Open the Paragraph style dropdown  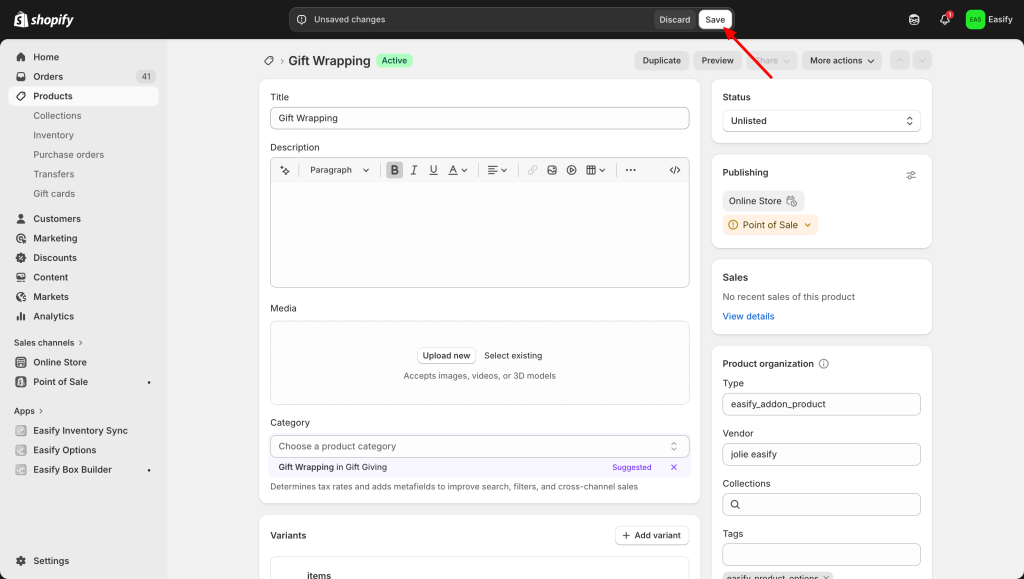click(x=339, y=170)
